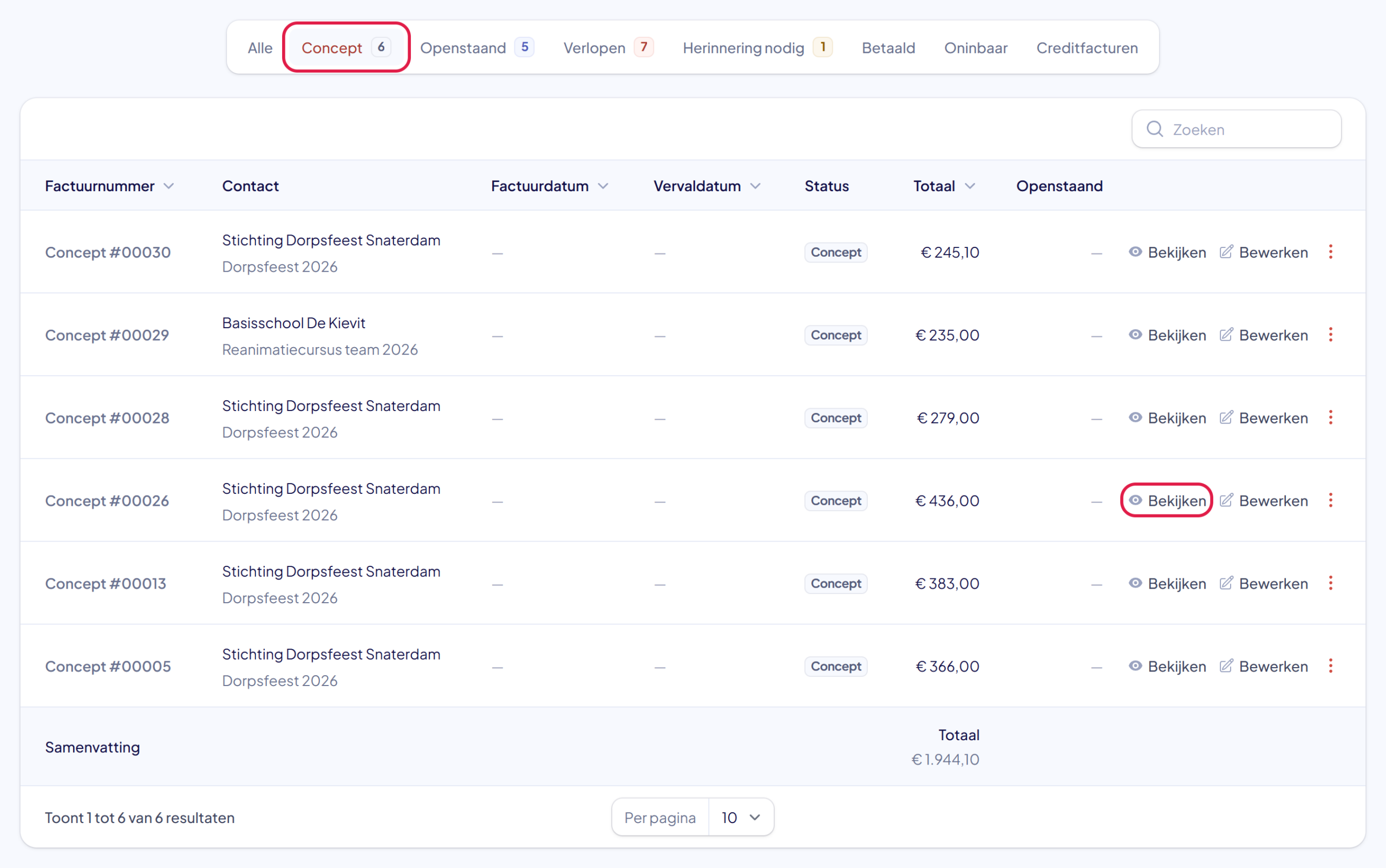Image resolution: width=1386 pixels, height=868 pixels.
Task: Open the three-dot menu for Concept #00013
Action: pos(1330,583)
